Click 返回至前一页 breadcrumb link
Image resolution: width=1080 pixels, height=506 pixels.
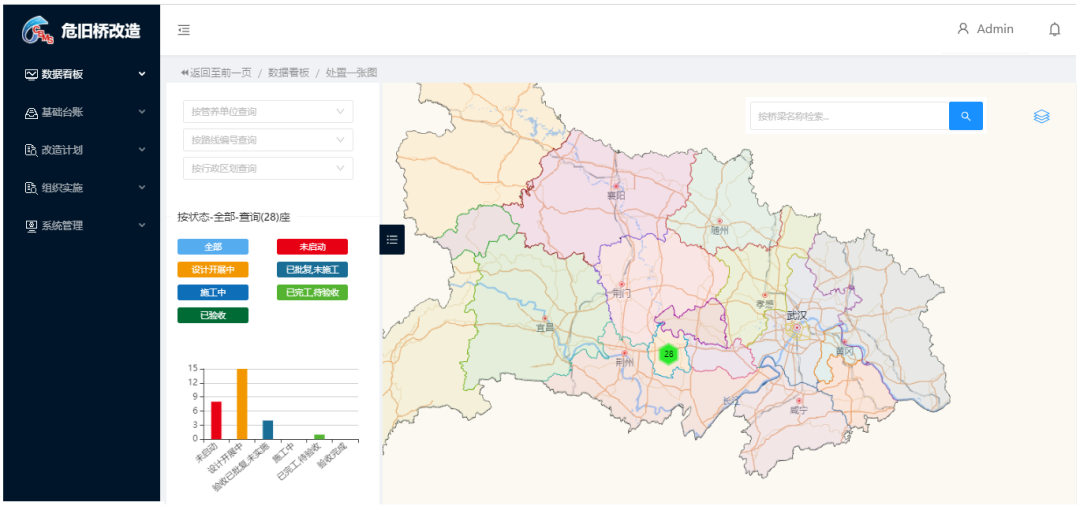(x=215, y=73)
